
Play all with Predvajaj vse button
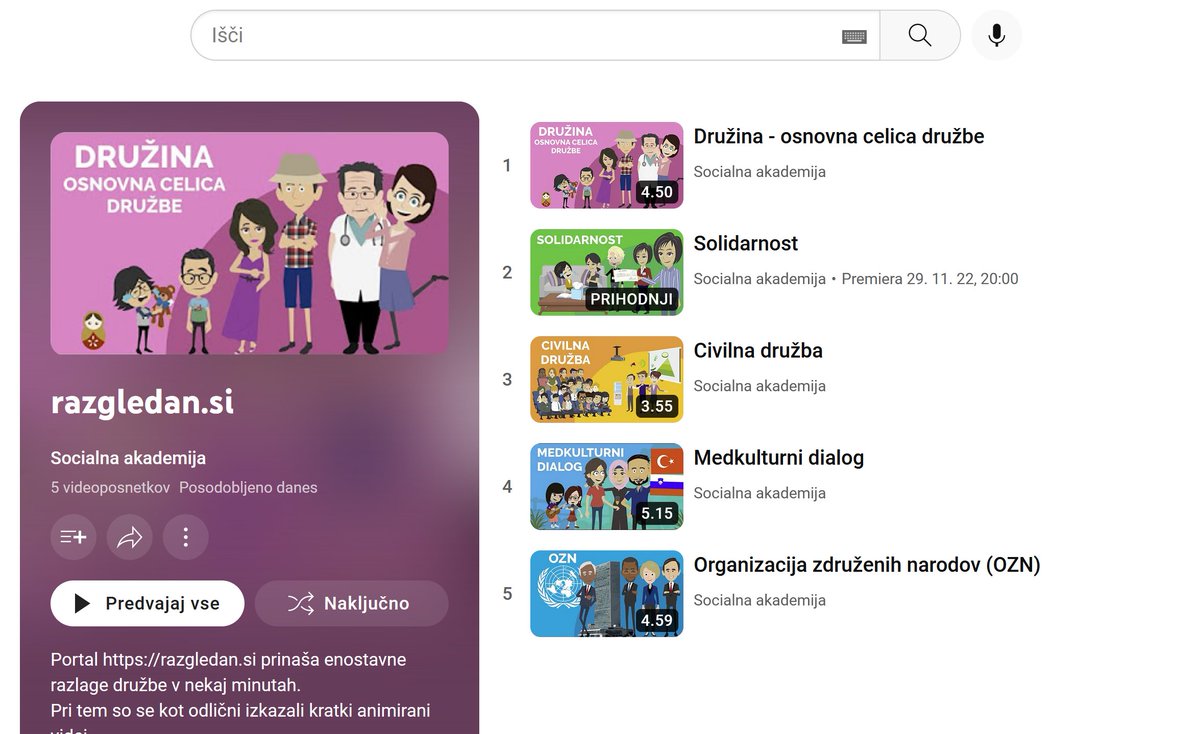coord(147,603)
